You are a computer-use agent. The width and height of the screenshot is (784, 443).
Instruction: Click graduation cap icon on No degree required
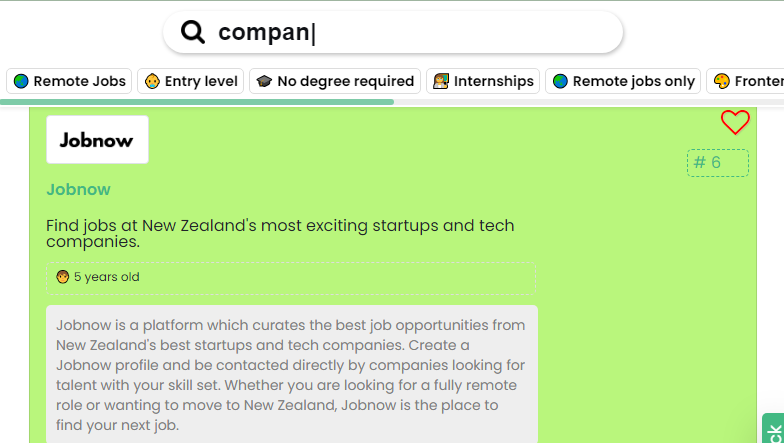[x=264, y=81]
